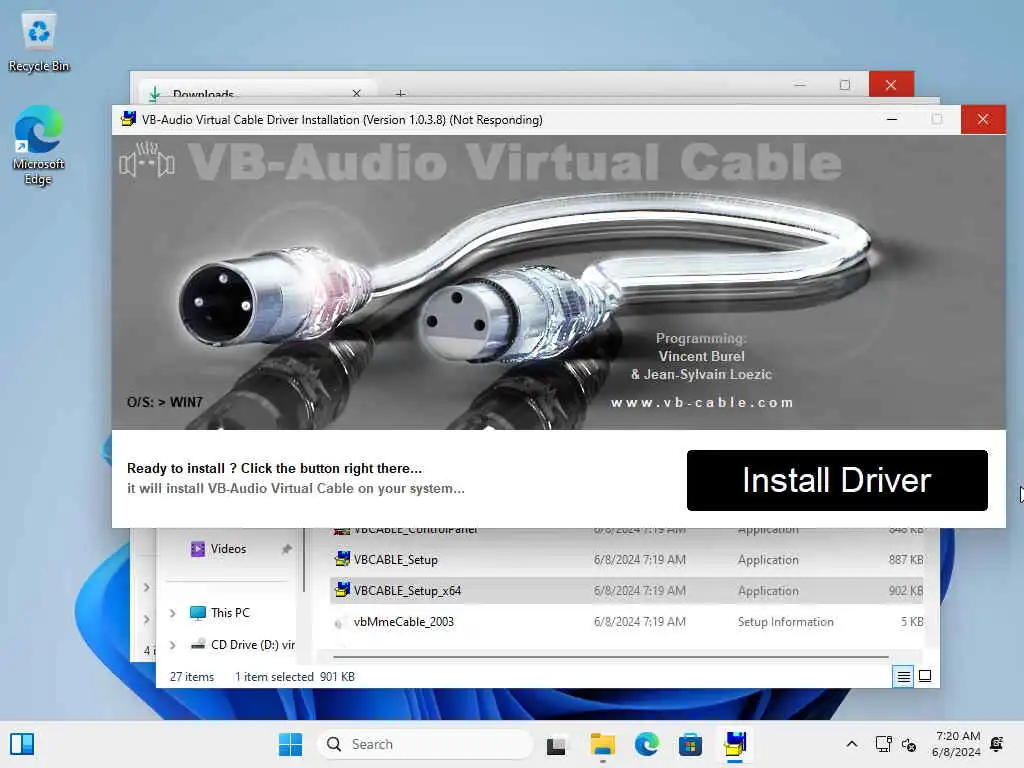The width and height of the screenshot is (1024, 768).
Task: Click the speaker logo in VB-Audio banner
Action: click(147, 161)
